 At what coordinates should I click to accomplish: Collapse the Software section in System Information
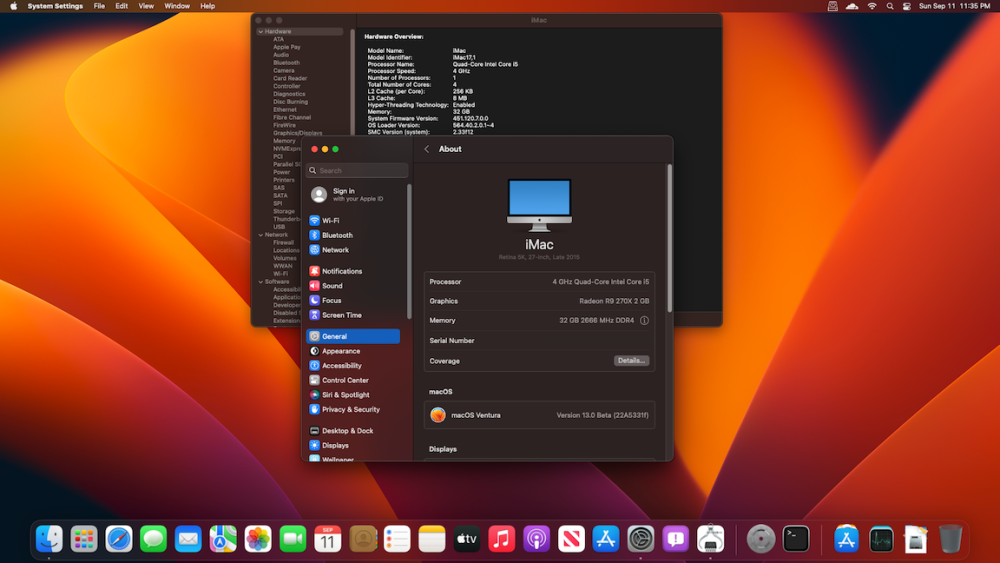[261, 281]
